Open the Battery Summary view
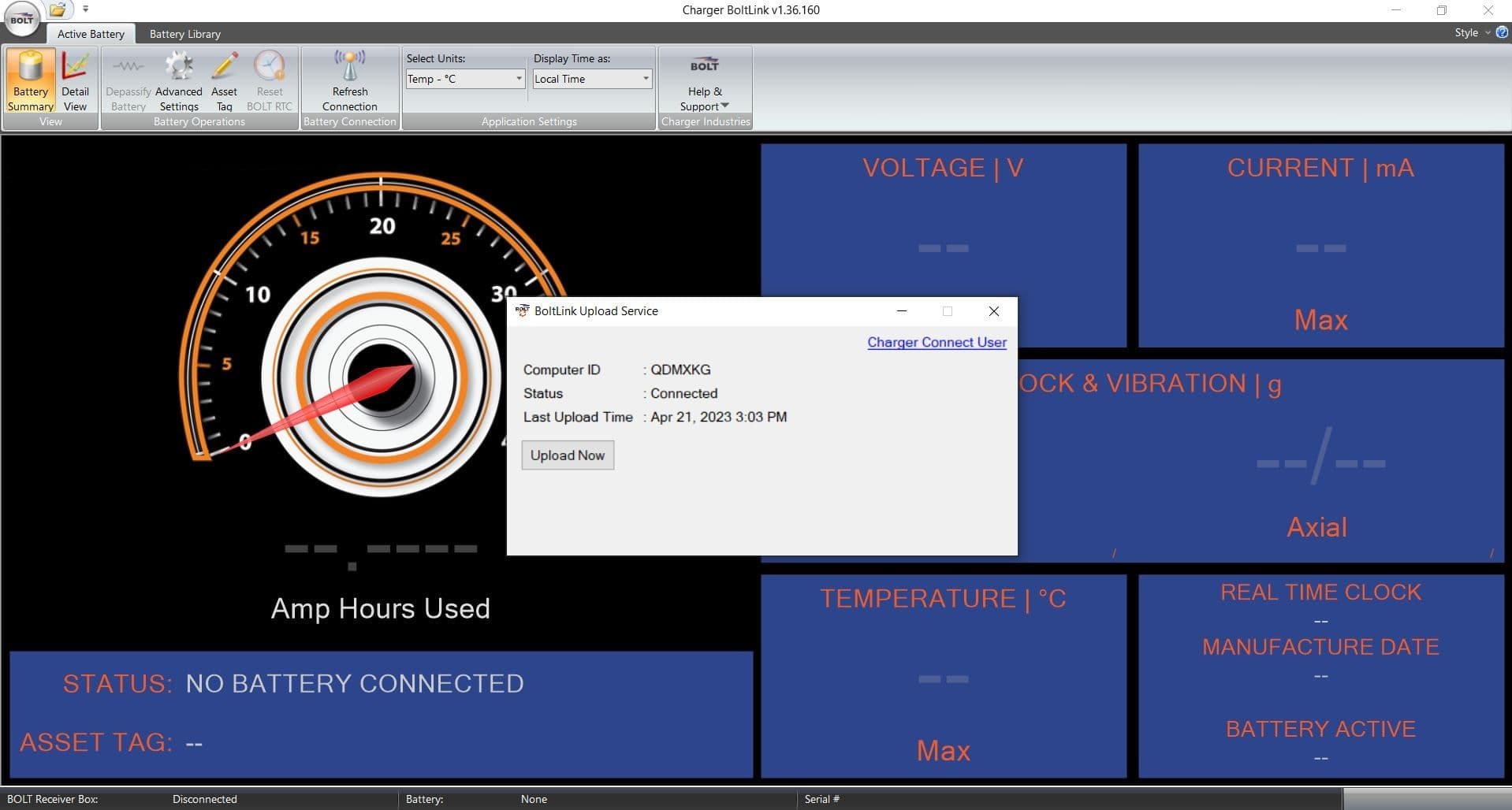The height and width of the screenshot is (810, 1512). pyautogui.click(x=31, y=80)
